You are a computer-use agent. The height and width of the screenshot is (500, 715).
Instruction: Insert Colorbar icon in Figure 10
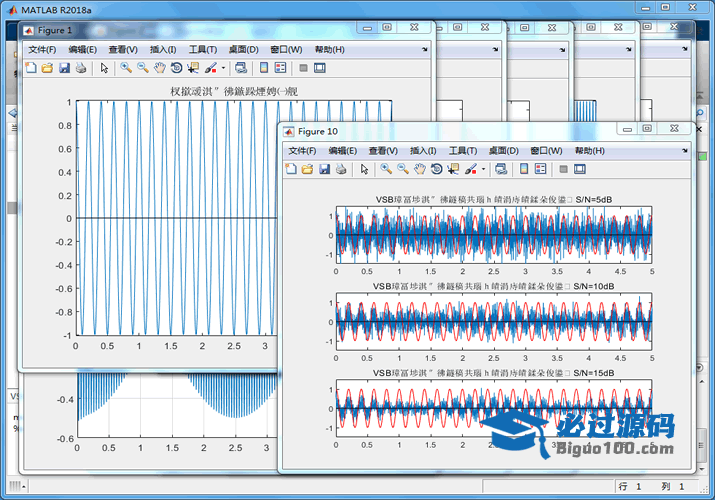click(x=523, y=169)
